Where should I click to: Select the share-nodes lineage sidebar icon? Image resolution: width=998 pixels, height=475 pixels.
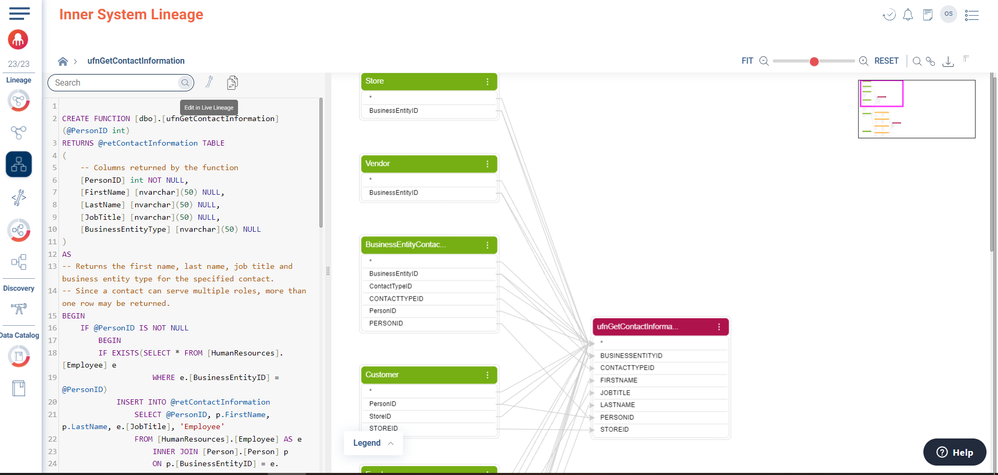click(x=18, y=132)
